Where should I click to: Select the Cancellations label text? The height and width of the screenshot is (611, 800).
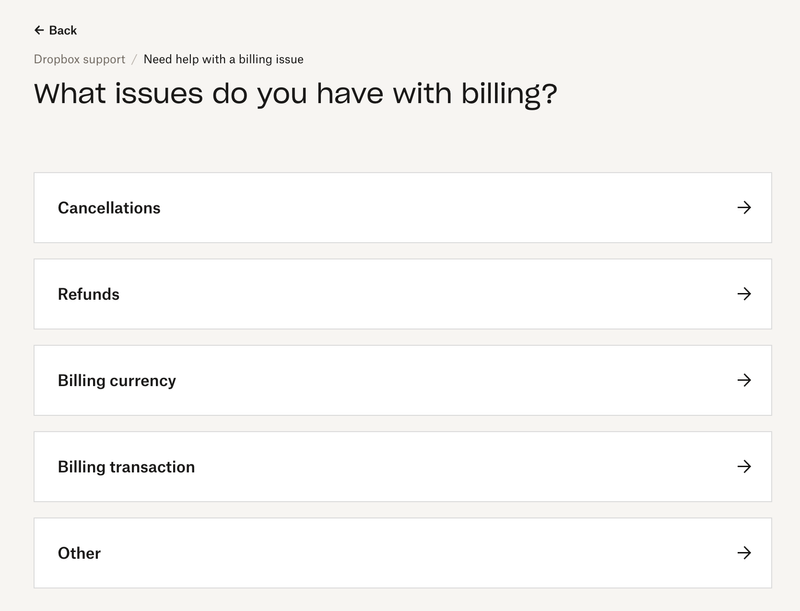[x=109, y=208]
